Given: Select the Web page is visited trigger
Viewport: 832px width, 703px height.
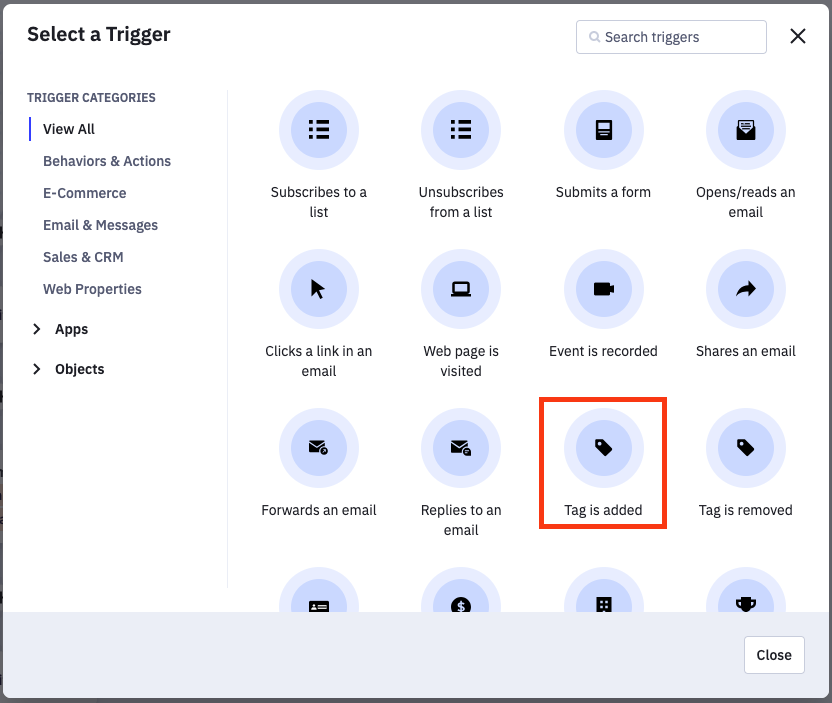Looking at the screenshot, I should click(x=461, y=289).
